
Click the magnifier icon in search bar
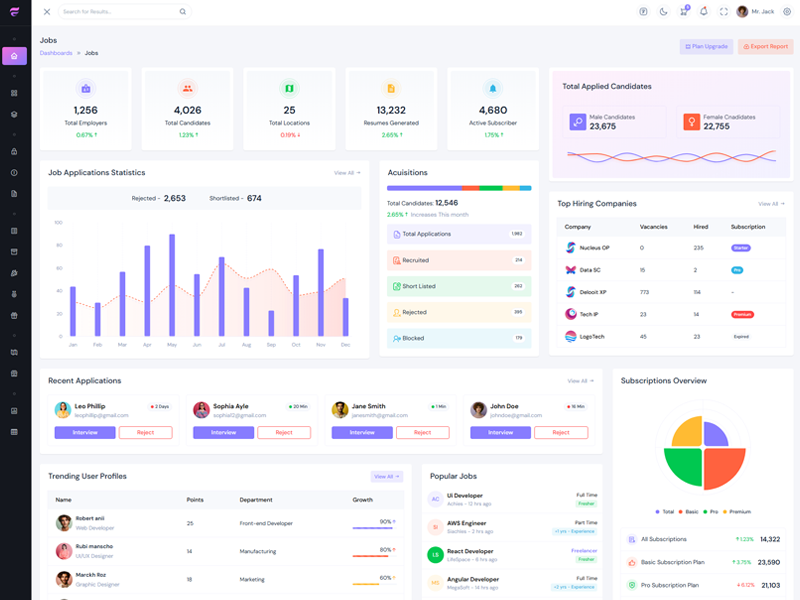(183, 12)
